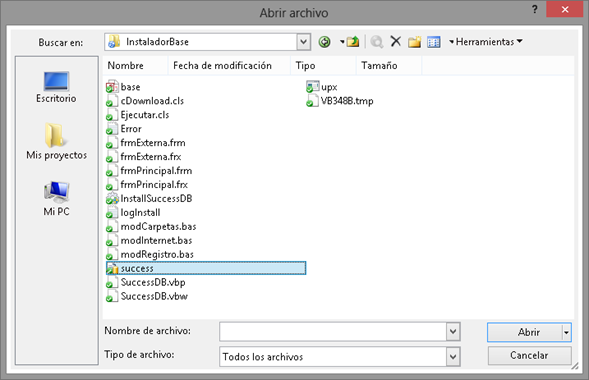Open Mis proyectos folder shortcut
Screen dimensions: 589x380
pos(56,142)
